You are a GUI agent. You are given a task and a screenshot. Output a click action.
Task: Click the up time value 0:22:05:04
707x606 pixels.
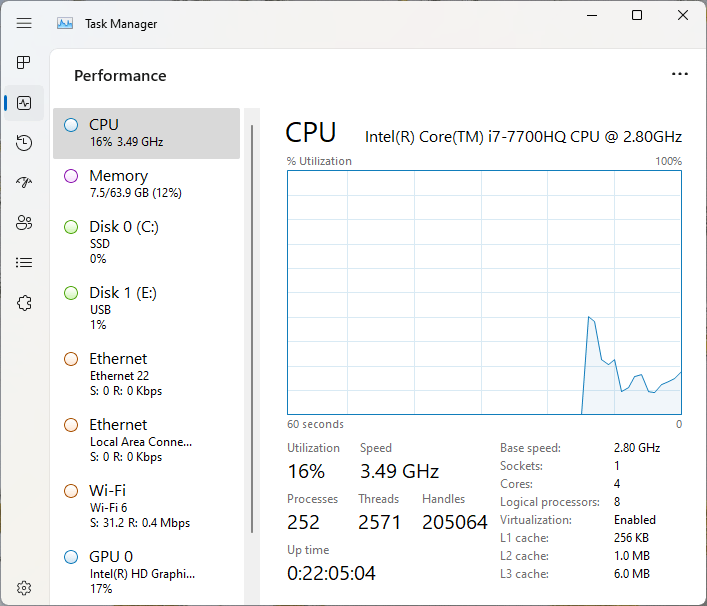coord(331,573)
